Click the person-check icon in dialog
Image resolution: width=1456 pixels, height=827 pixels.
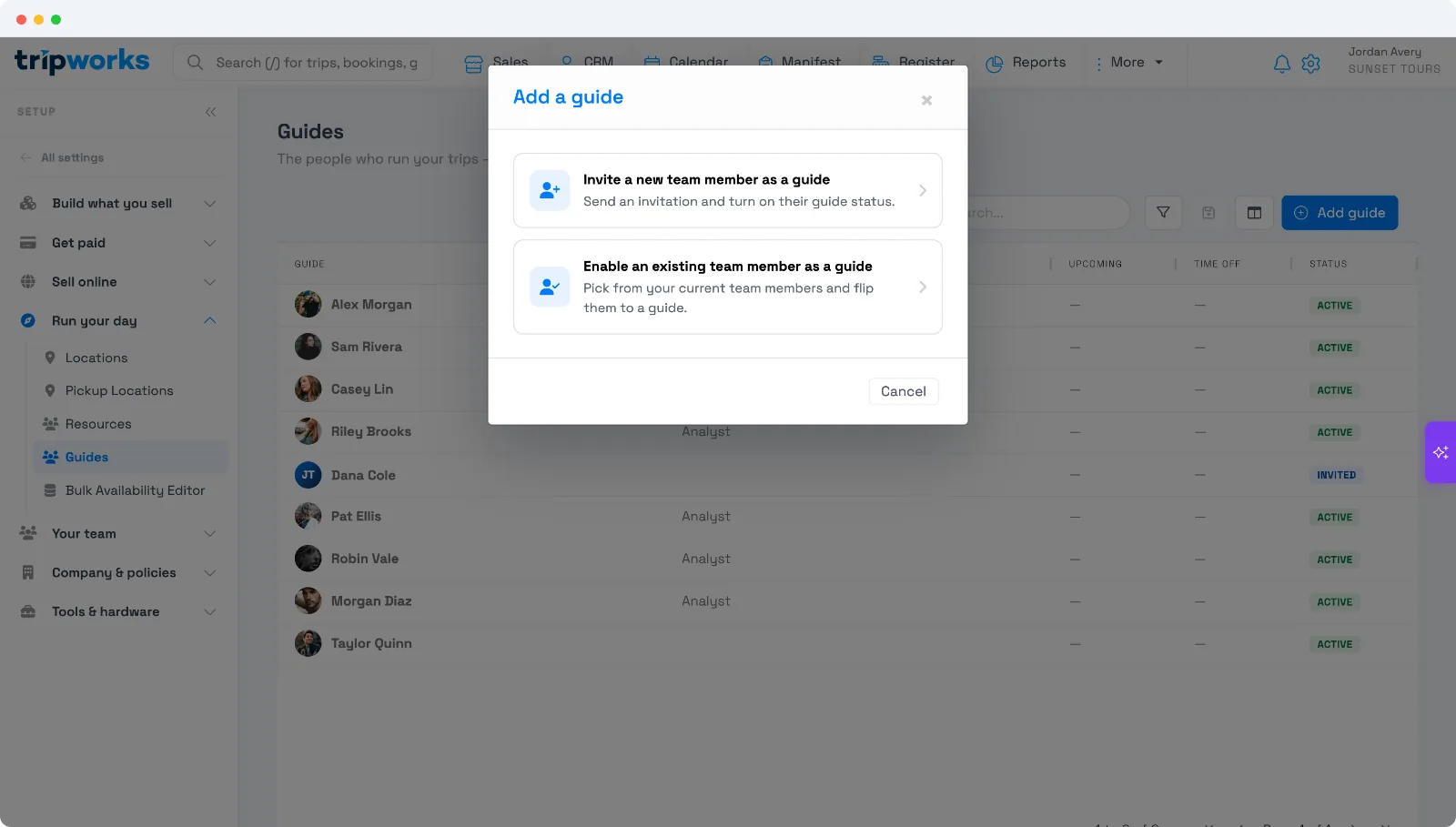[x=550, y=287]
